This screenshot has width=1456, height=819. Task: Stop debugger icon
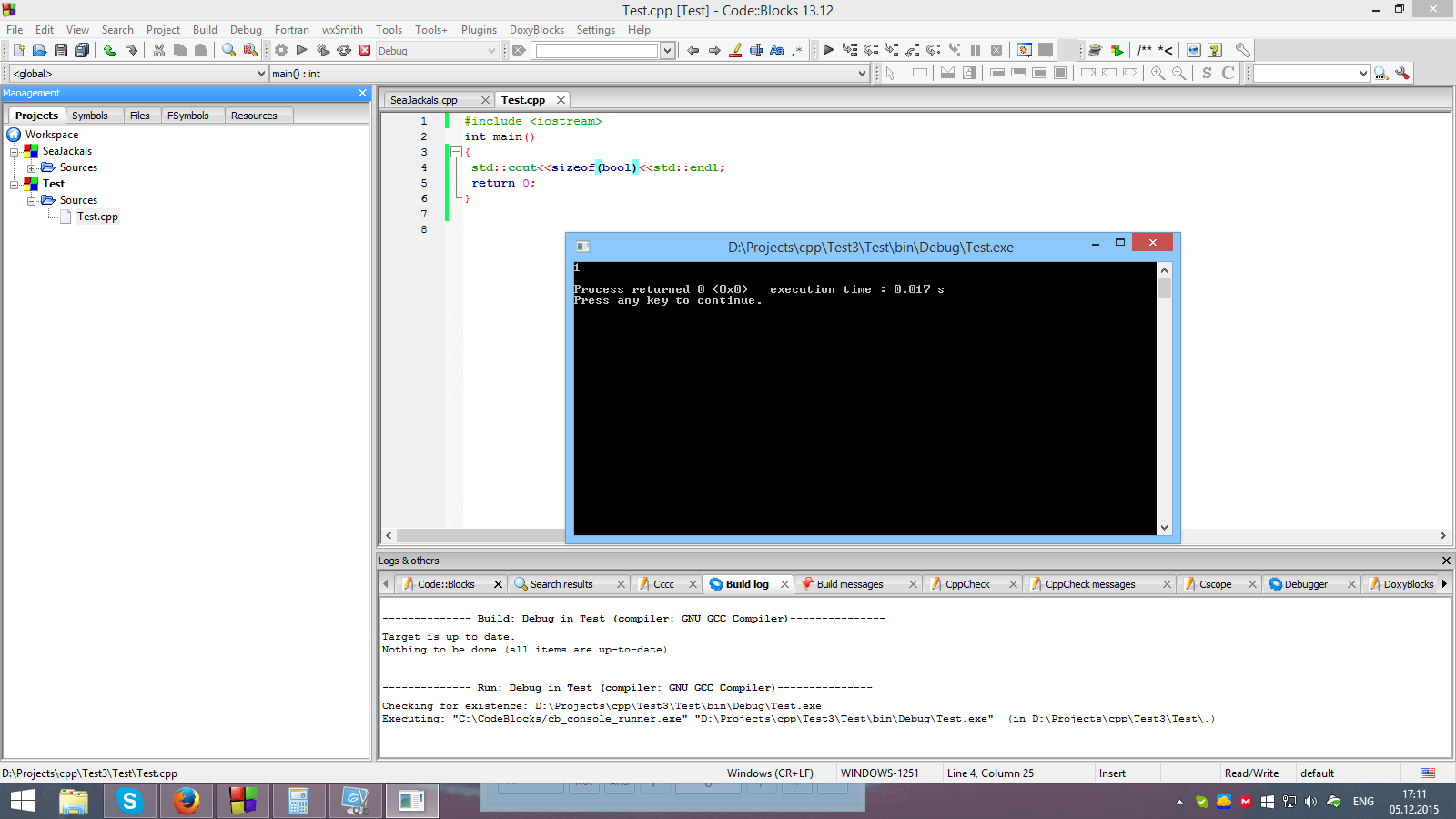tap(996, 50)
